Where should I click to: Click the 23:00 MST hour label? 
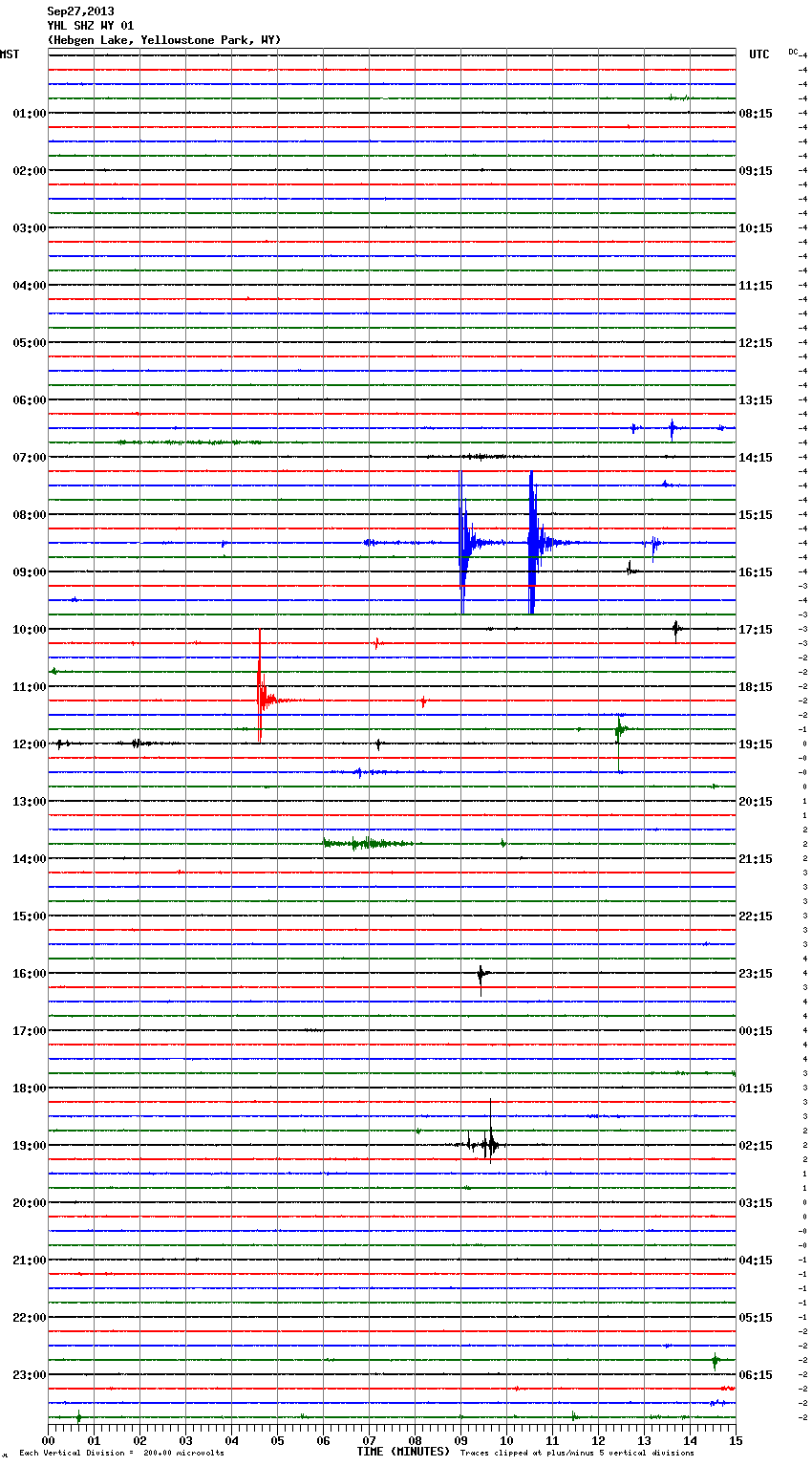(x=29, y=1375)
